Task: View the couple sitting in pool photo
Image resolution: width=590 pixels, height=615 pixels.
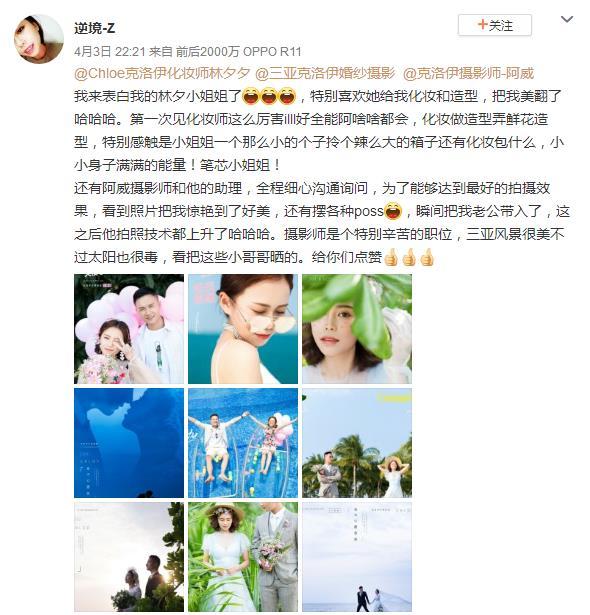Action: coord(243,443)
